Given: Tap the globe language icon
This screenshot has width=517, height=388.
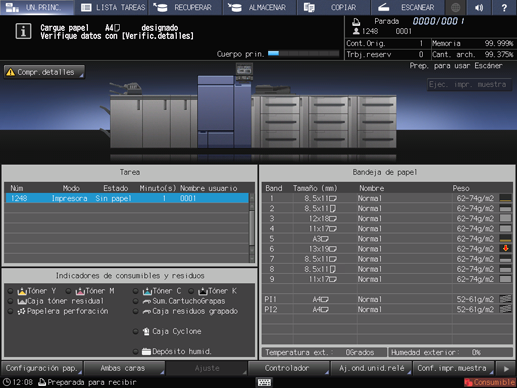Looking at the screenshot, I should click(456, 7).
